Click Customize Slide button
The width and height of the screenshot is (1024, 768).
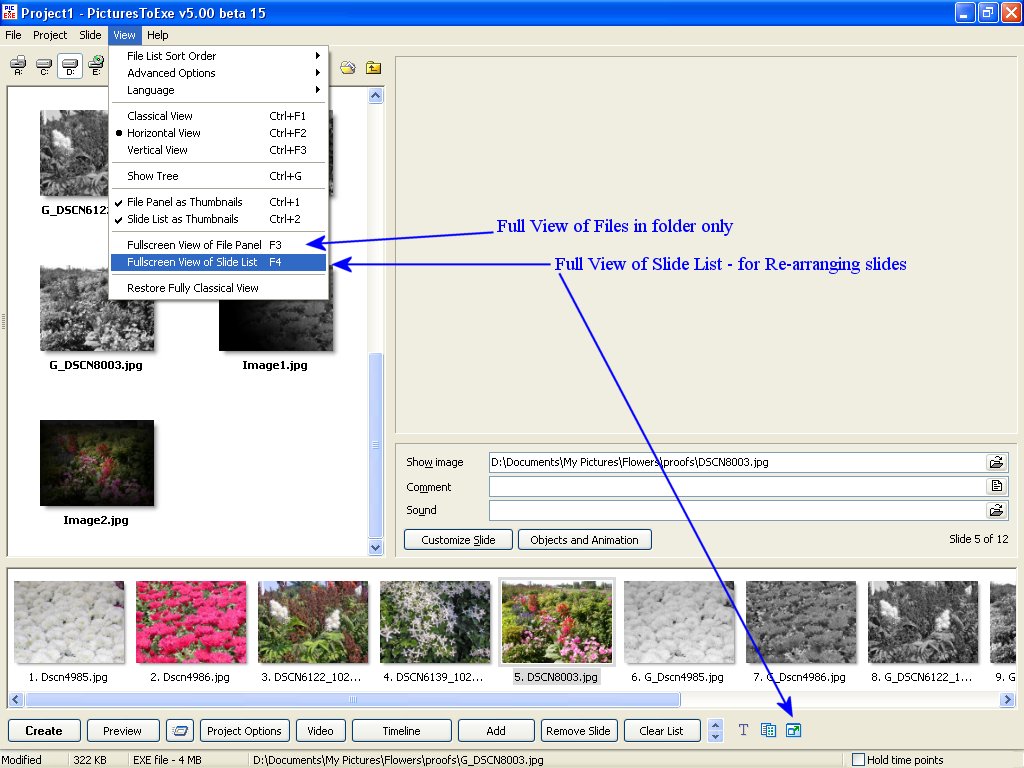tap(458, 539)
